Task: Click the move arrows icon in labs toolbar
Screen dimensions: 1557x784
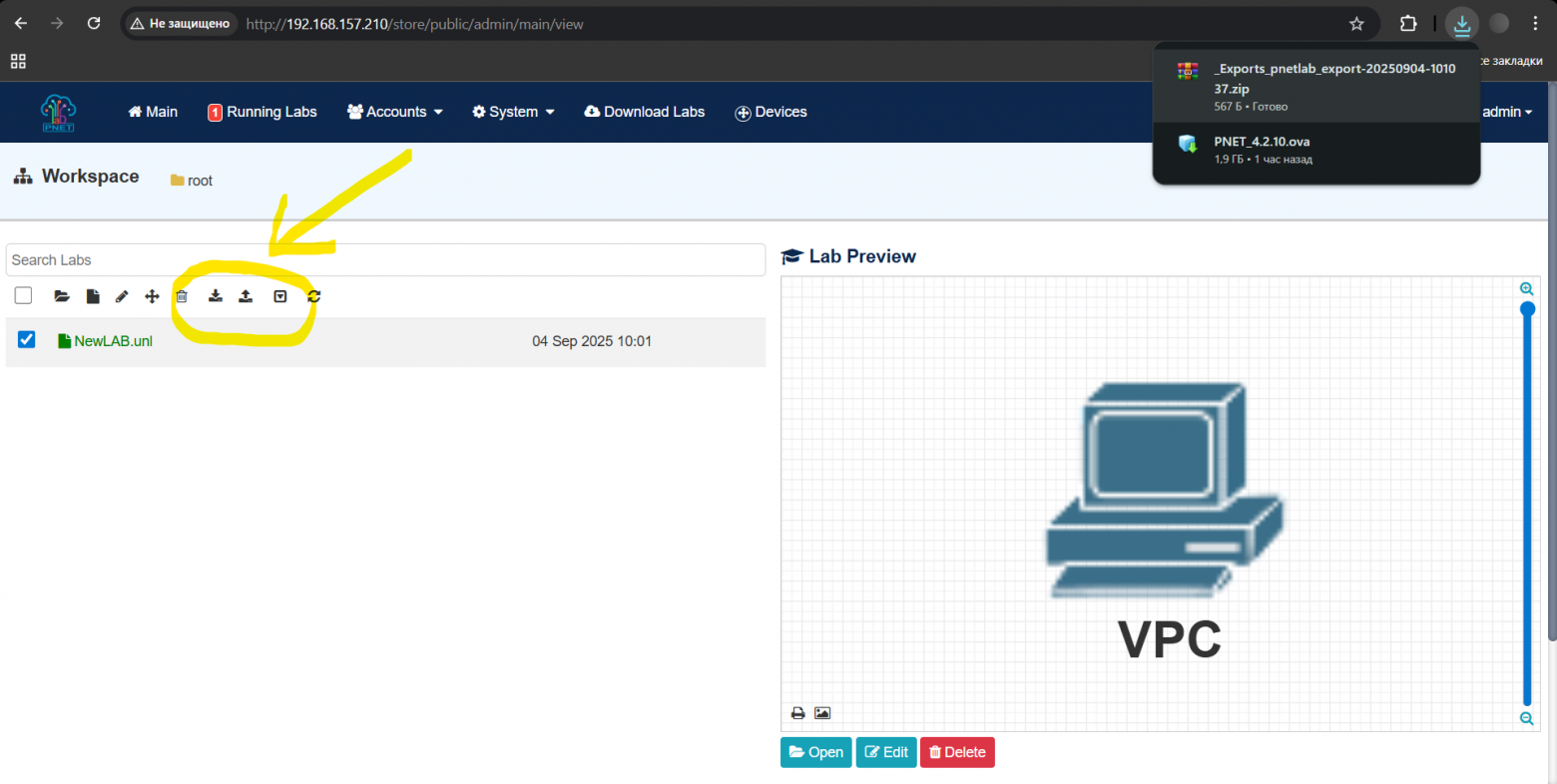Action: (152, 296)
